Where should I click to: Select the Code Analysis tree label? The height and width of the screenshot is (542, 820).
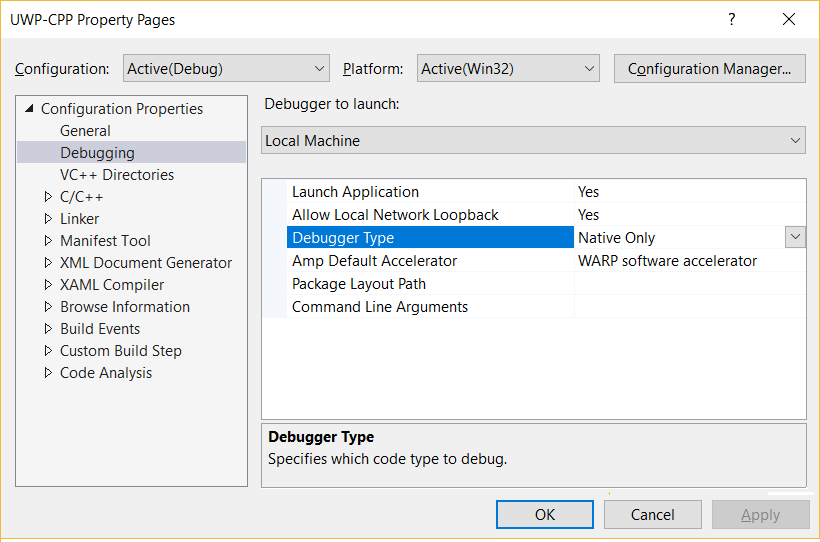point(106,372)
